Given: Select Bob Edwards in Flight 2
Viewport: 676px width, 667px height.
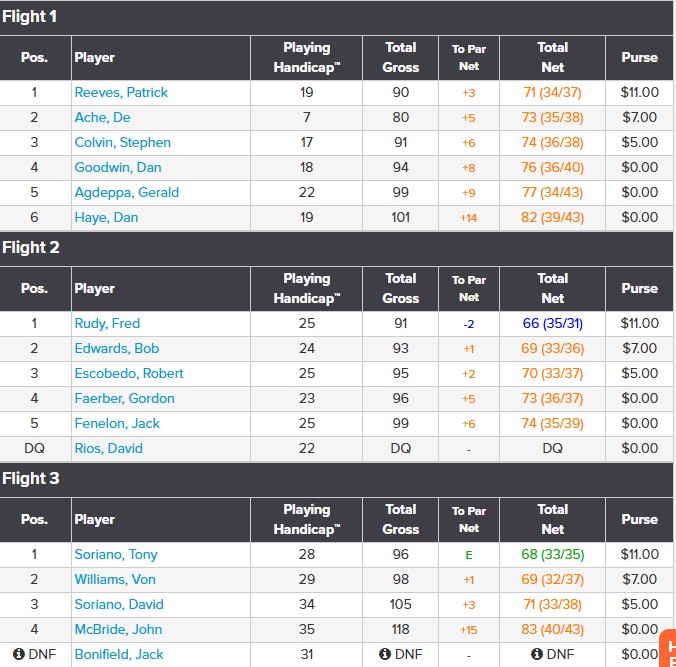Looking at the screenshot, I should point(116,348).
